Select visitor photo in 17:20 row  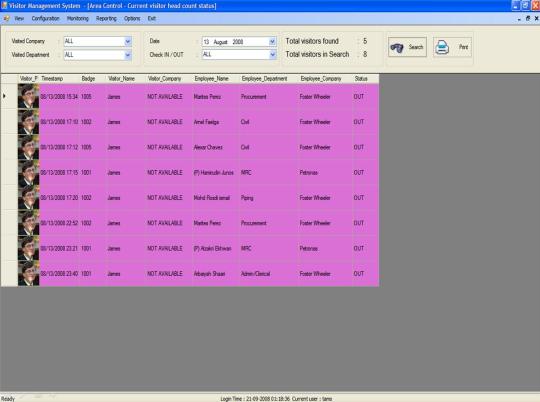(x=29, y=198)
